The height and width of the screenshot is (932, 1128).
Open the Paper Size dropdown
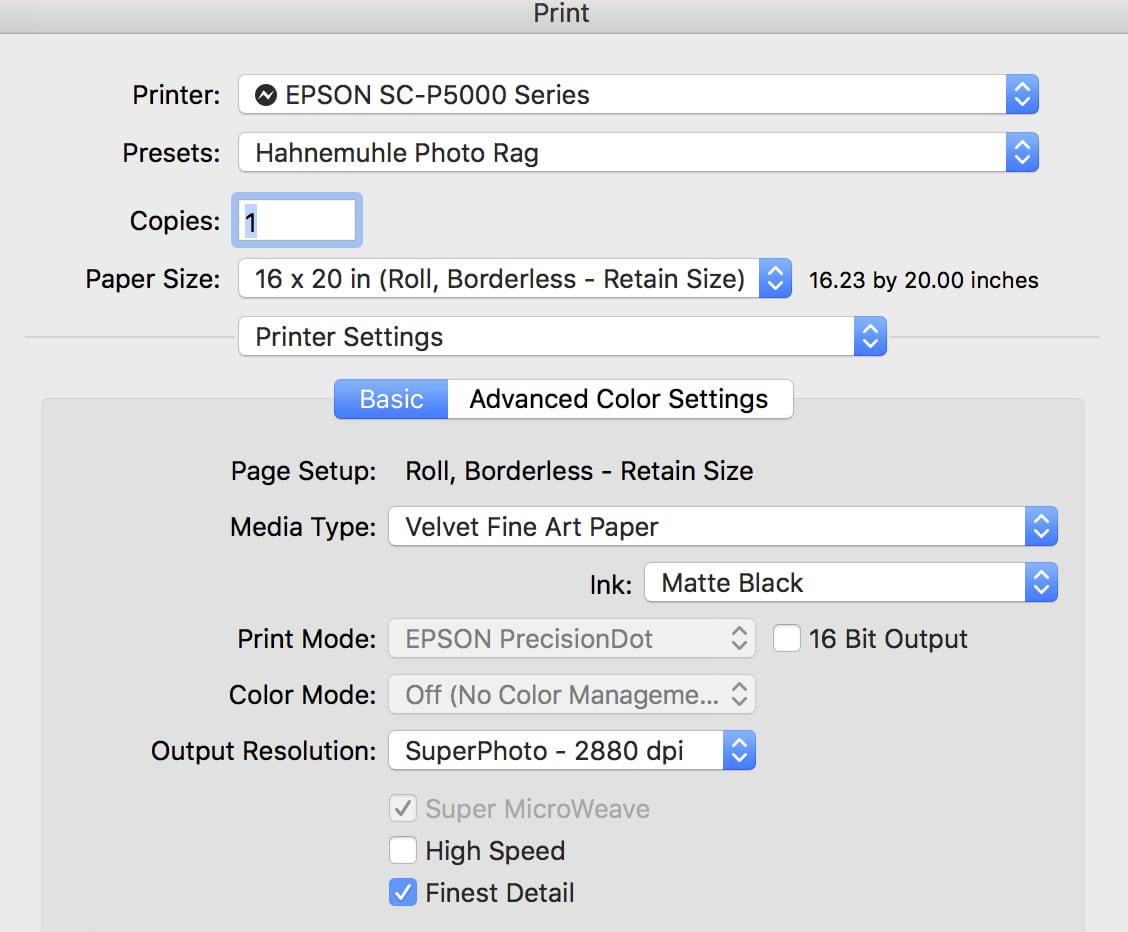[x=500, y=280]
